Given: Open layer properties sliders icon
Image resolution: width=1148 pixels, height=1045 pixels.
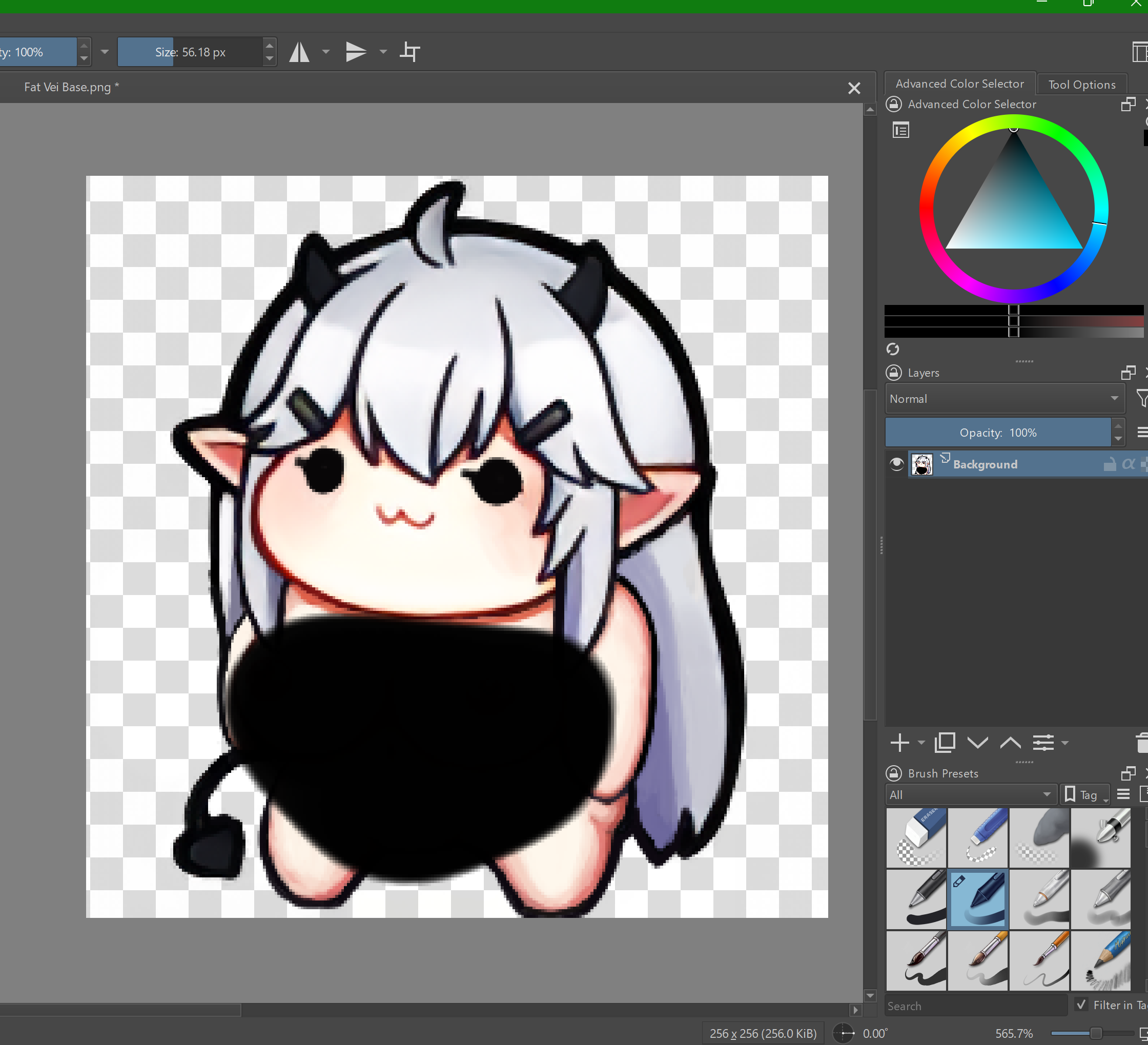Looking at the screenshot, I should point(1043,743).
